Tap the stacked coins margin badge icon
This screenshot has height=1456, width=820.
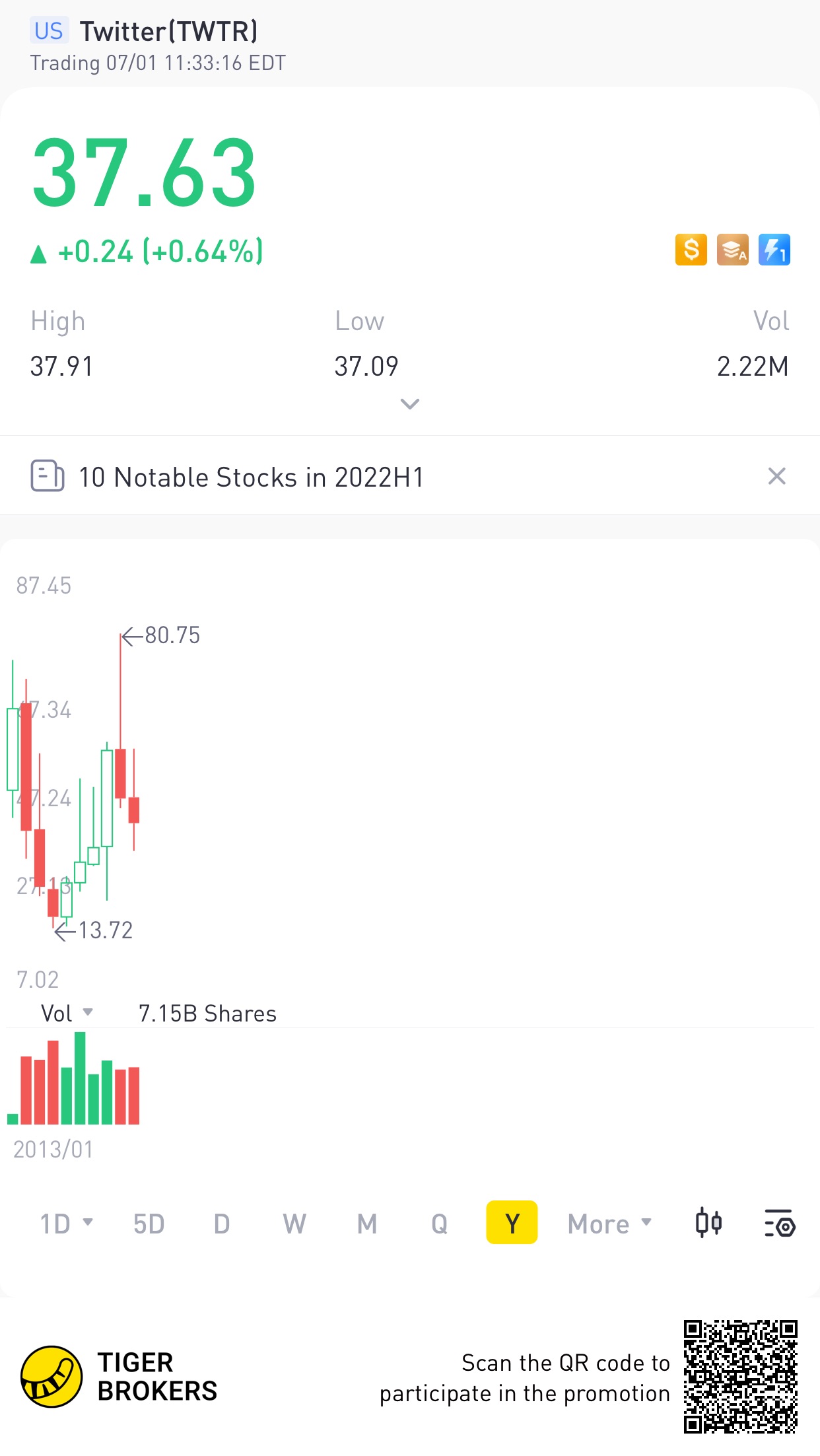pos(732,250)
